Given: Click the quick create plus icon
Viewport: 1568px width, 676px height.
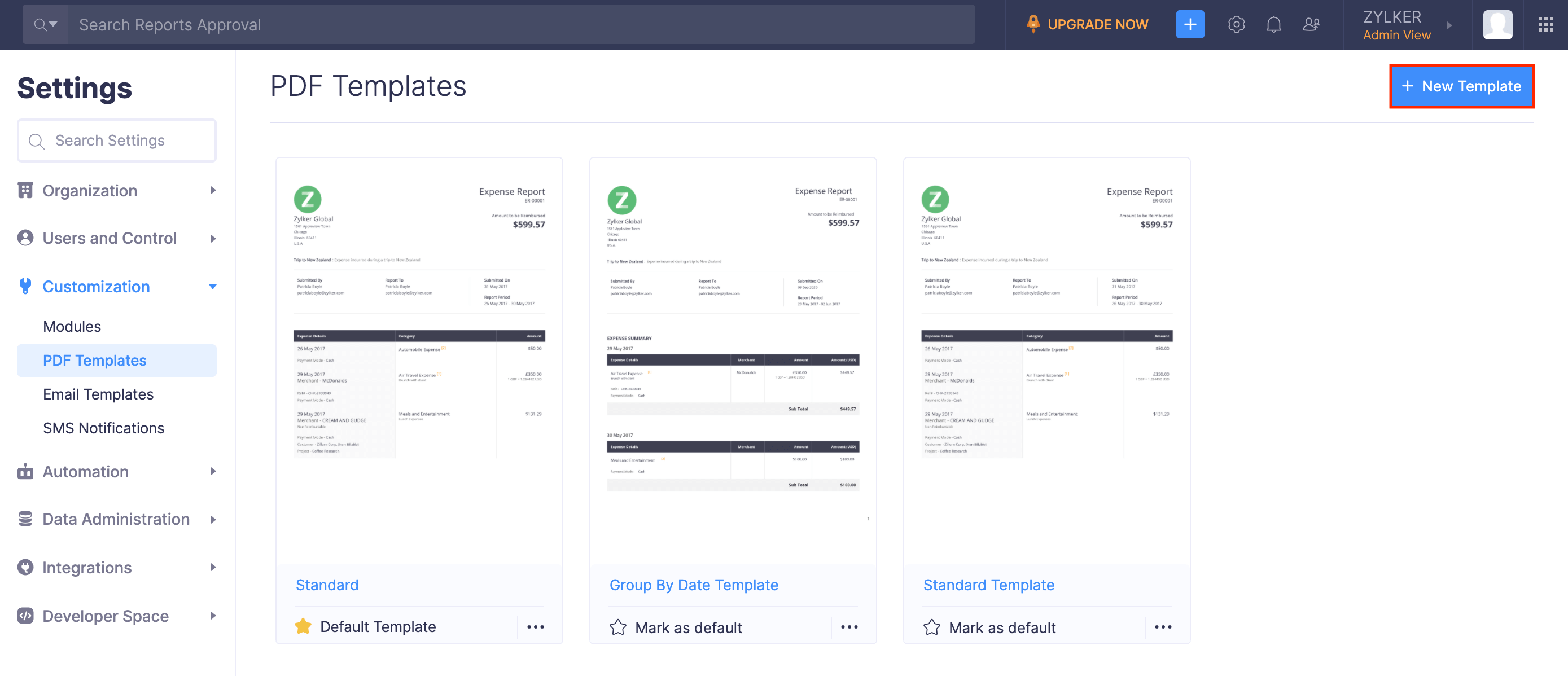Looking at the screenshot, I should tap(1189, 24).
